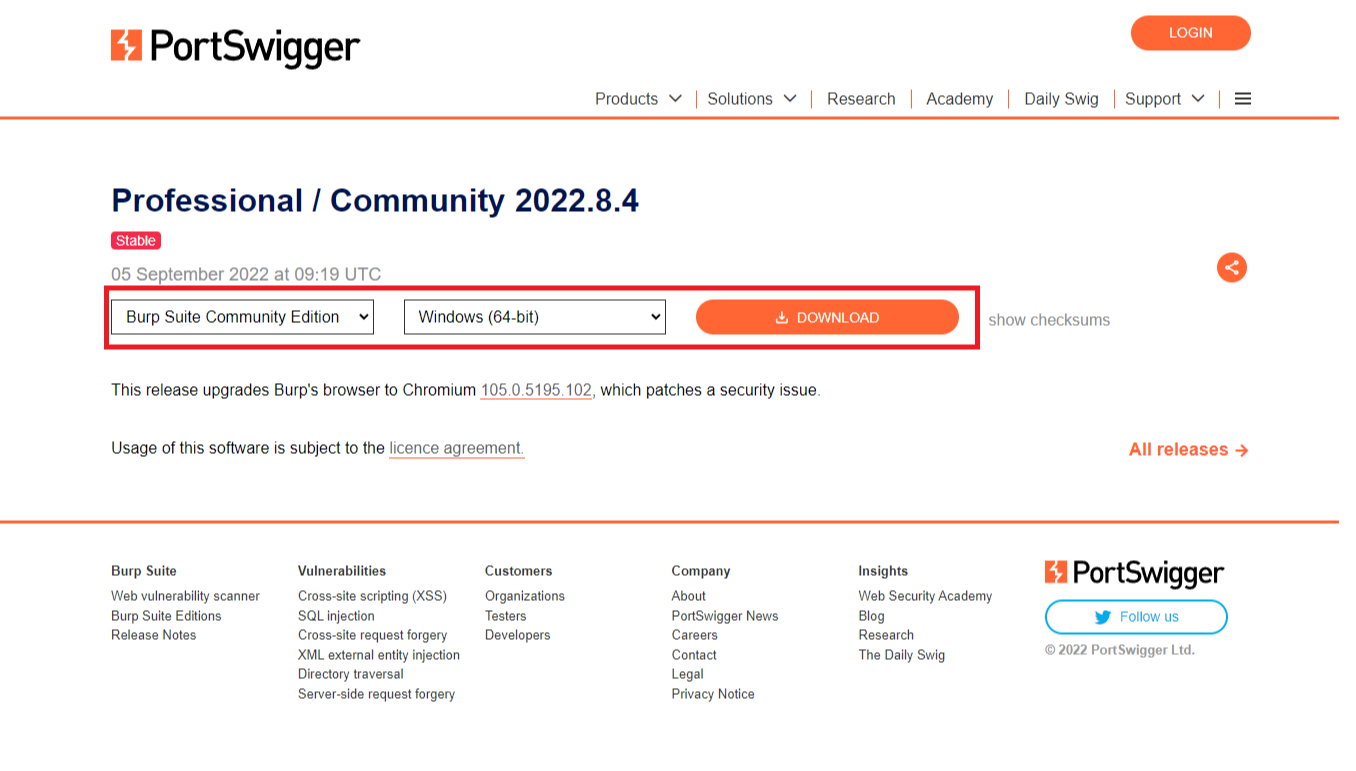Click the Stable badge

coord(136,241)
